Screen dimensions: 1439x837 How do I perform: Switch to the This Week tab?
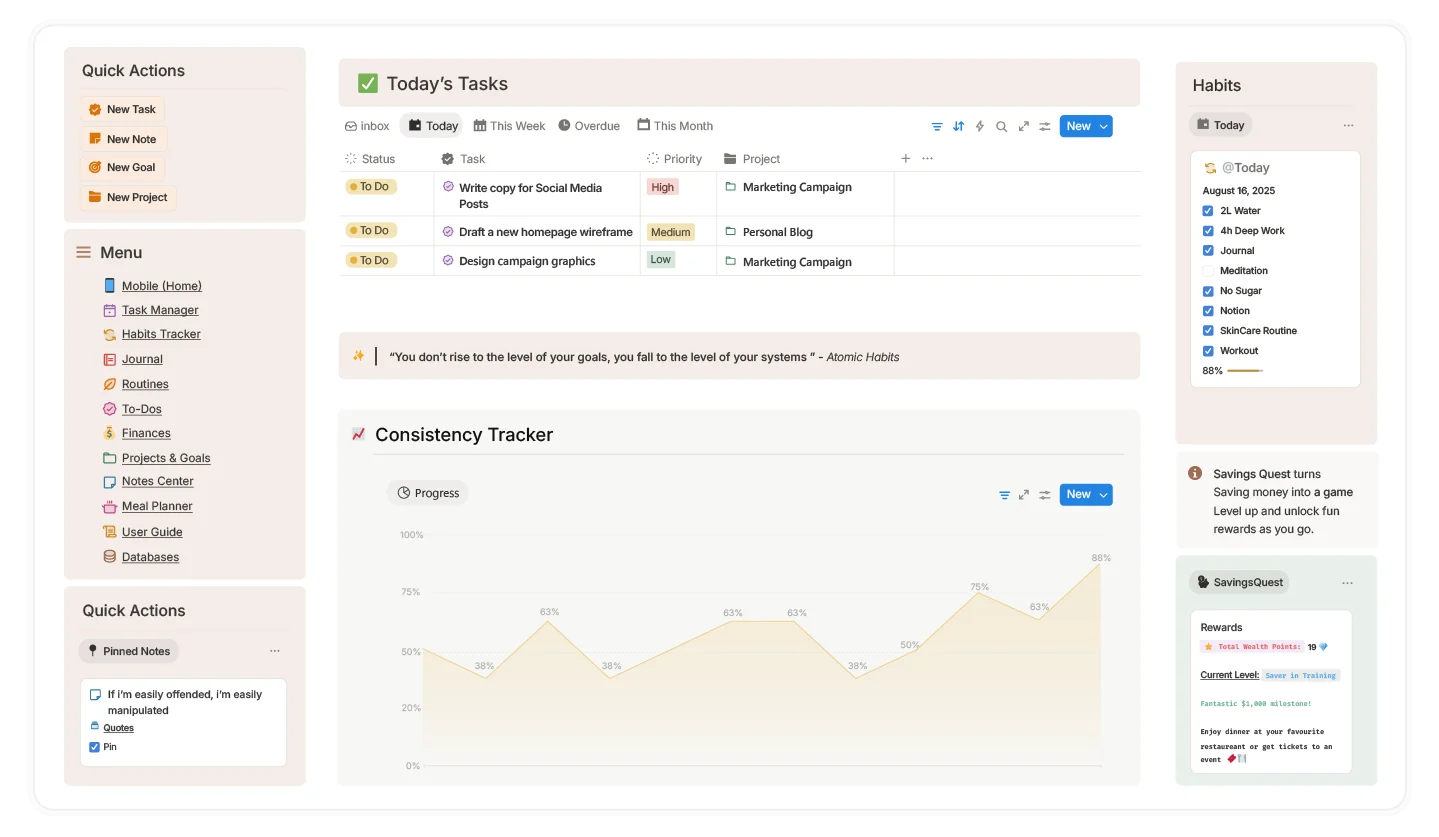point(510,126)
